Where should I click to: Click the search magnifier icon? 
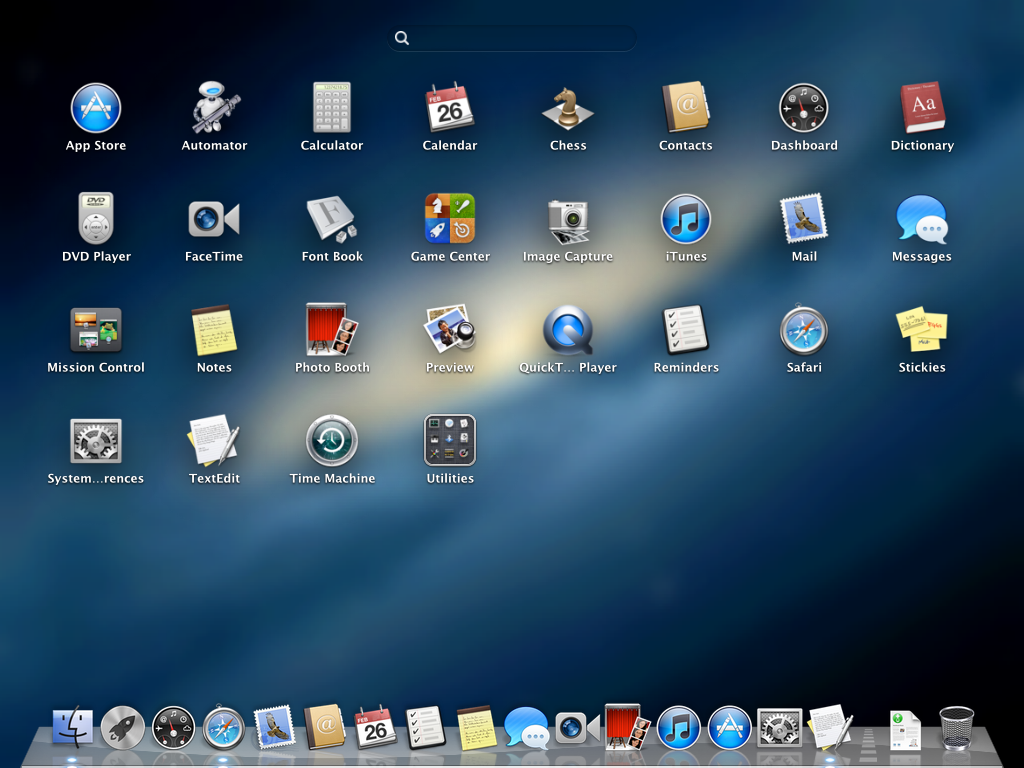pyautogui.click(x=402, y=39)
